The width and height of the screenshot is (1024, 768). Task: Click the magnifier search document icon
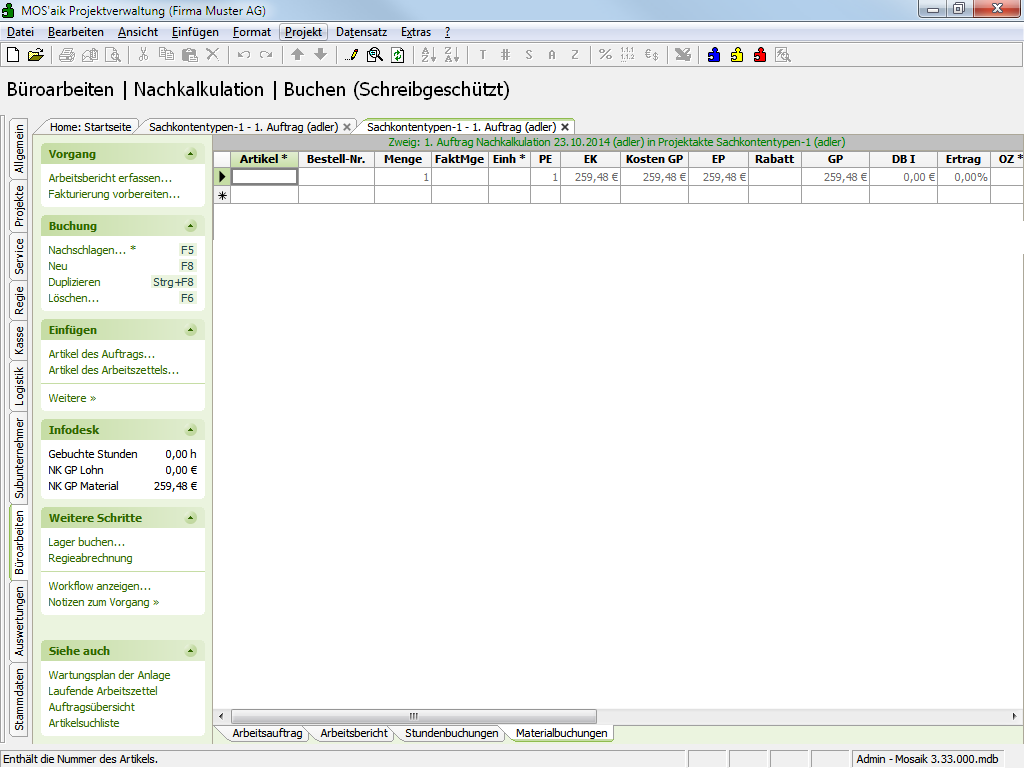(x=374, y=55)
